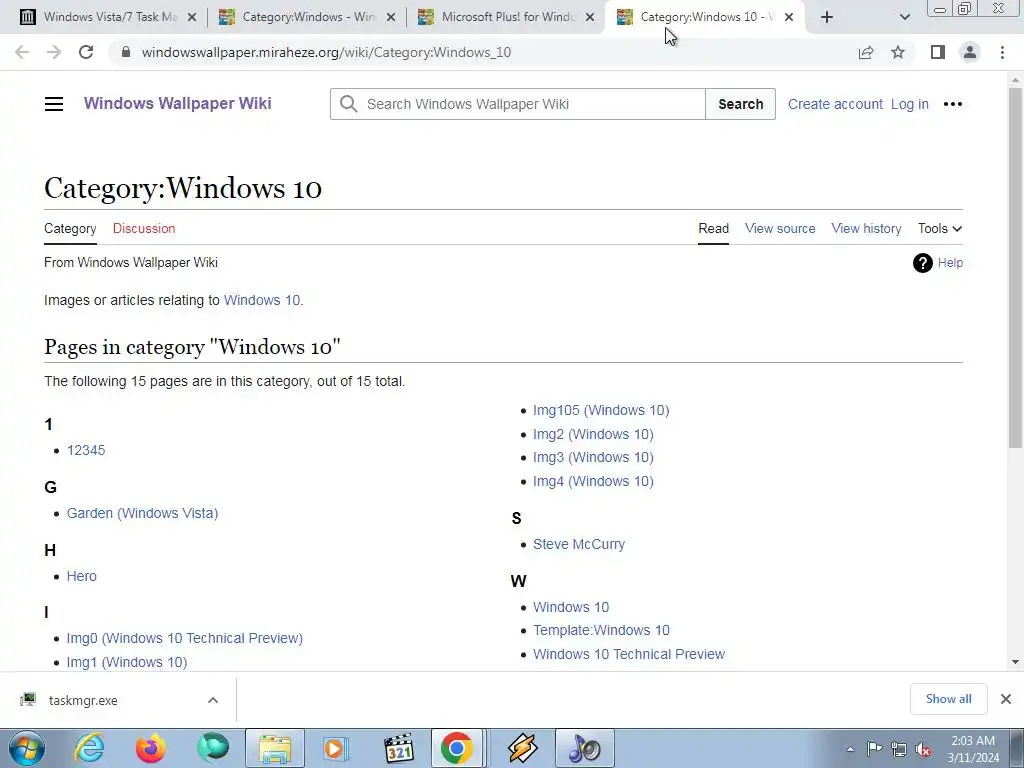Click the search magnifier icon in wiki search box
Screen dimensions: 1024x768
tap(349, 104)
